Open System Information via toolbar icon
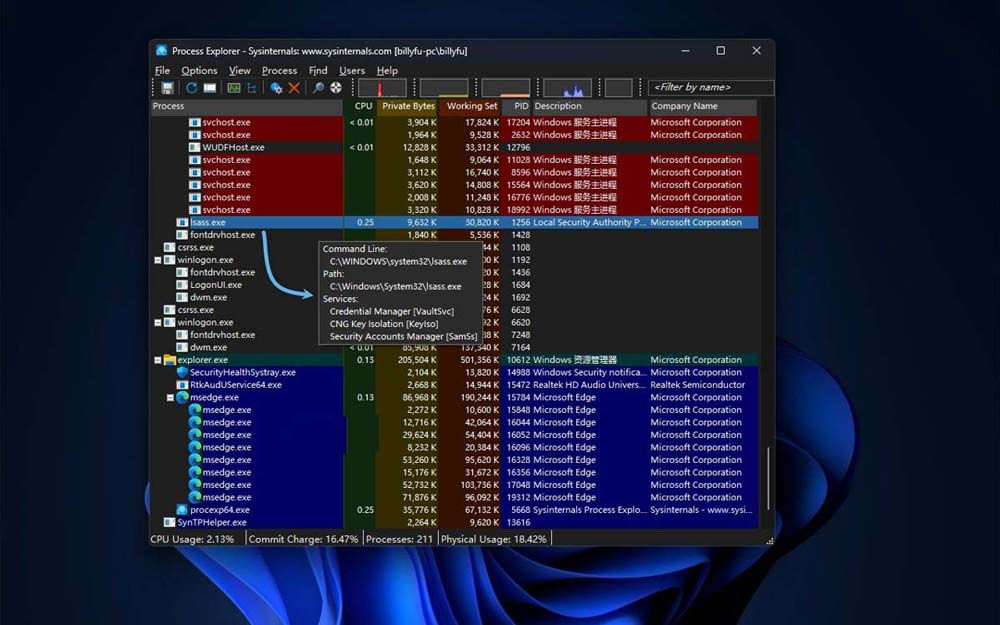This screenshot has width=1000, height=625. tap(233, 88)
